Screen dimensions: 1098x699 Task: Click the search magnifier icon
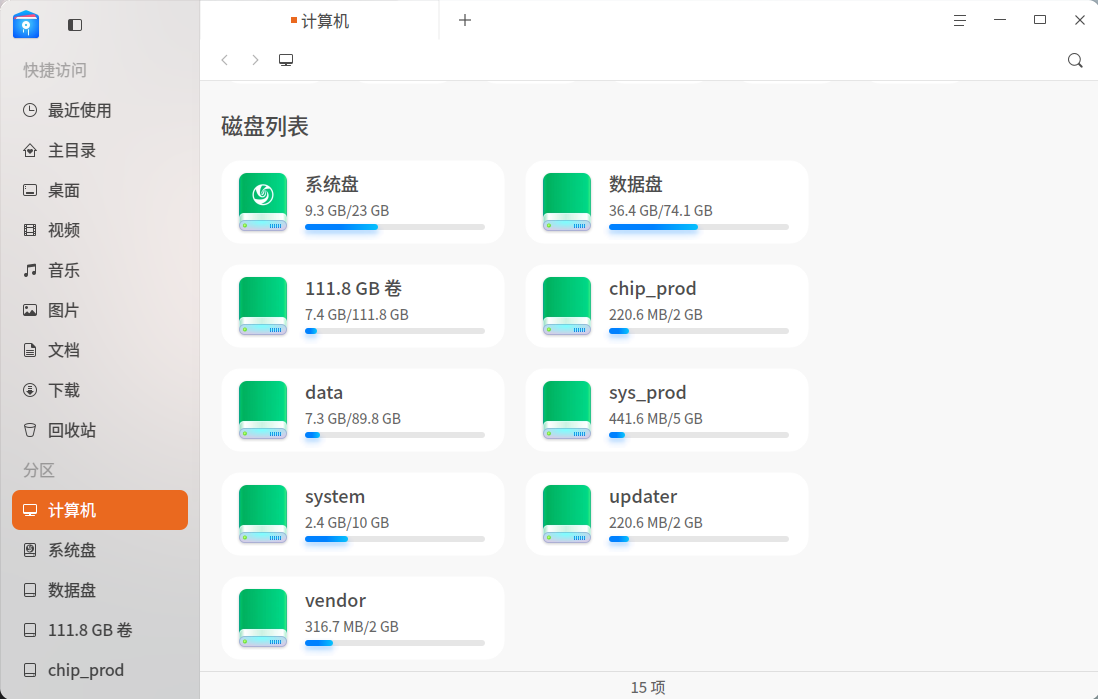point(1075,60)
